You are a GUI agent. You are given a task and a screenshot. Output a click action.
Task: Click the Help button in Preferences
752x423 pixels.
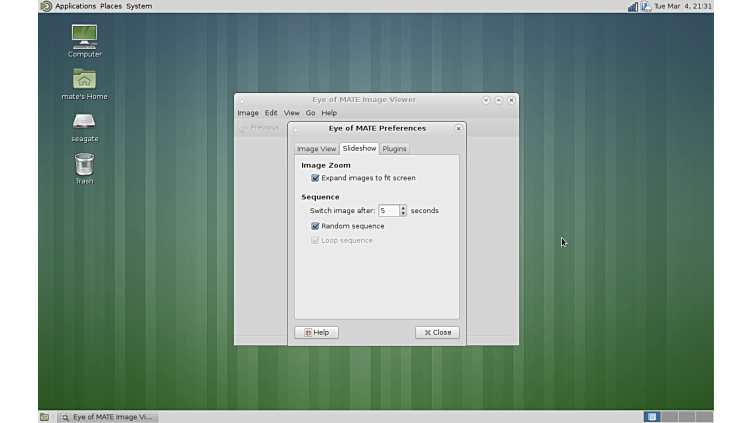pyautogui.click(x=316, y=332)
